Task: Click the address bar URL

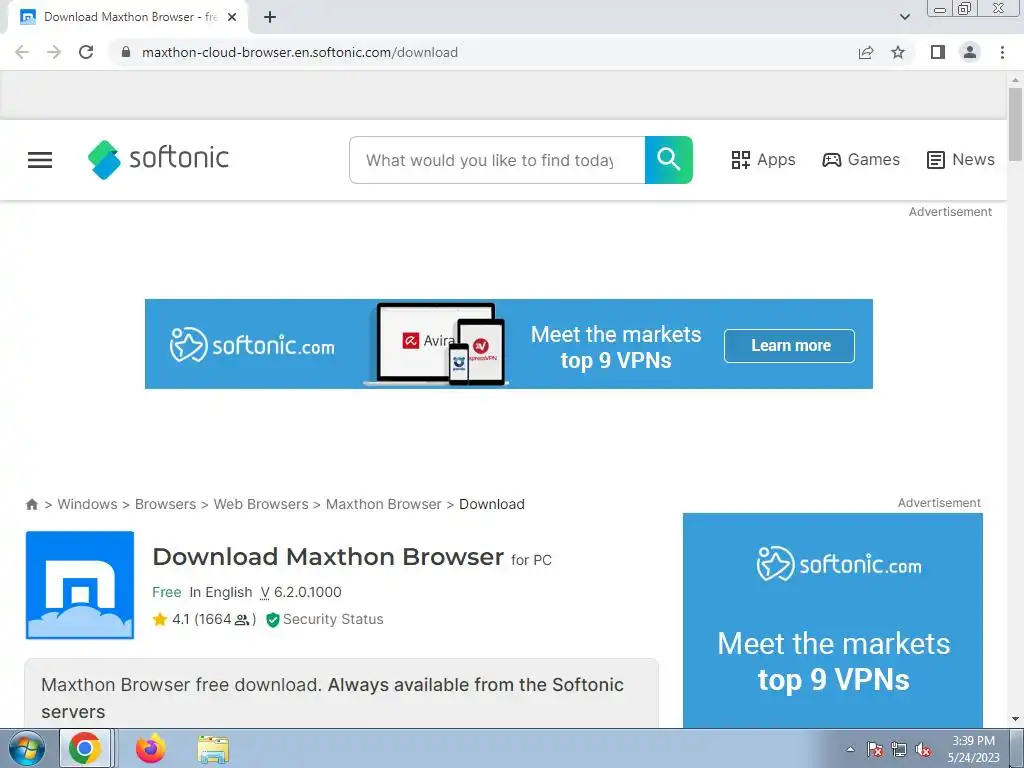Action: pyautogui.click(x=300, y=52)
